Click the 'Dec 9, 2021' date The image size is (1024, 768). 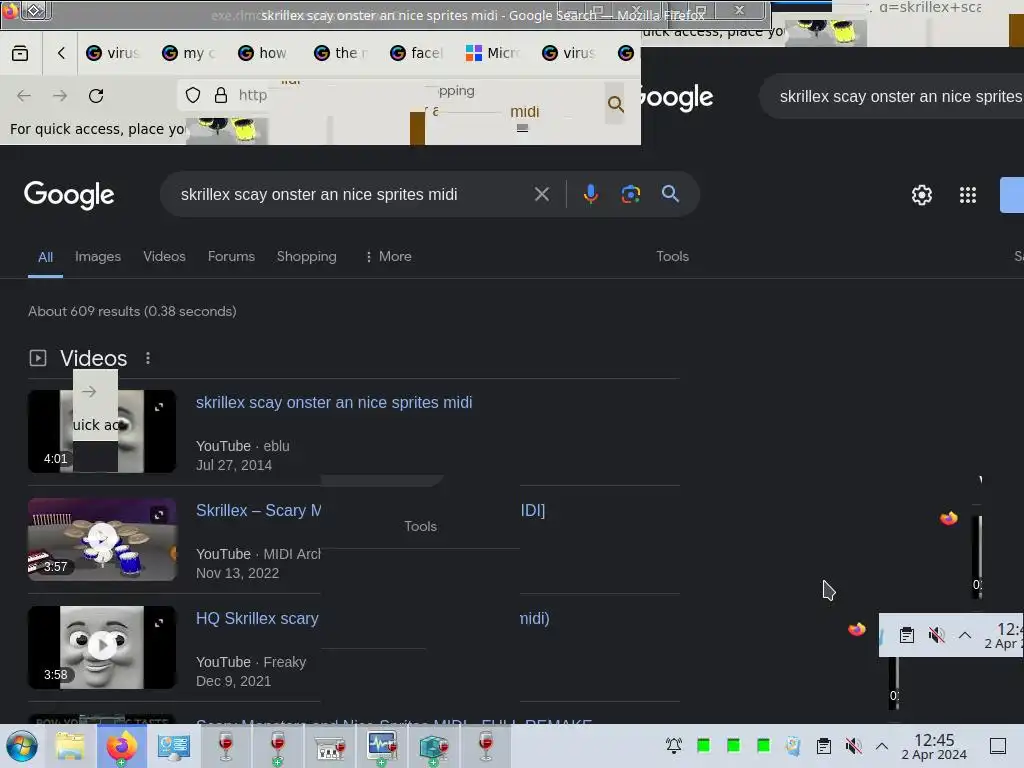[233, 681]
